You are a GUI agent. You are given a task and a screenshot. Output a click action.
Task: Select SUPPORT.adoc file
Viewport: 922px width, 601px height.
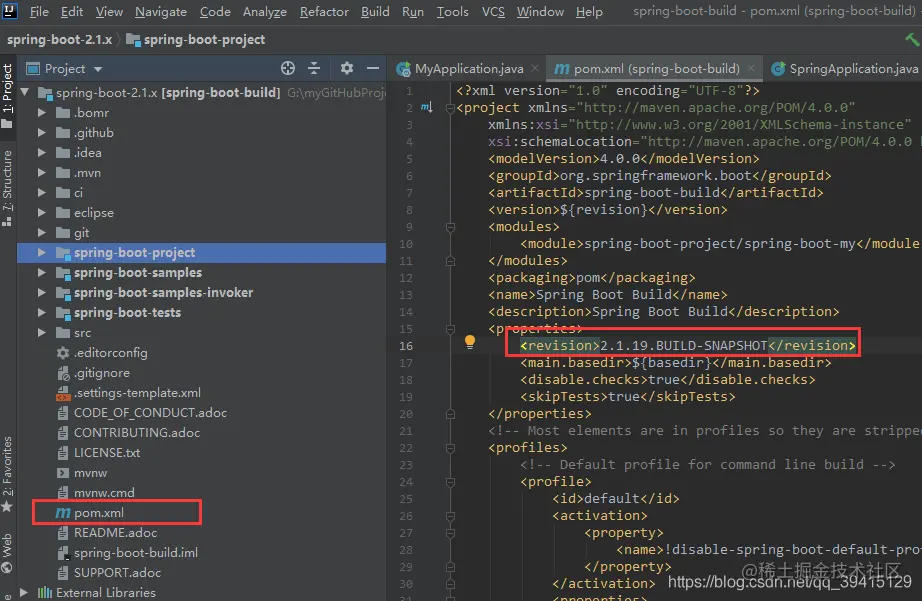click(x=117, y=573)
